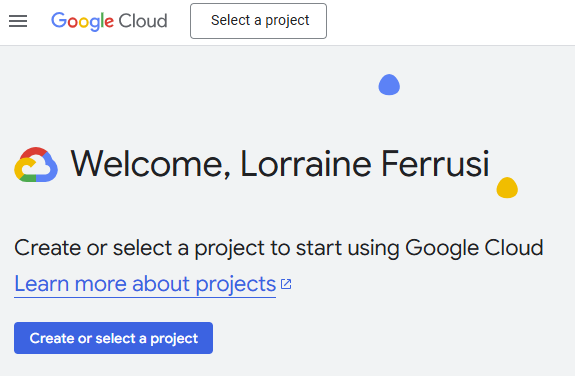Click the multicolor Google Cloud cloud icon
Viewport: 575px width, 376px height.
pos(36,165)
